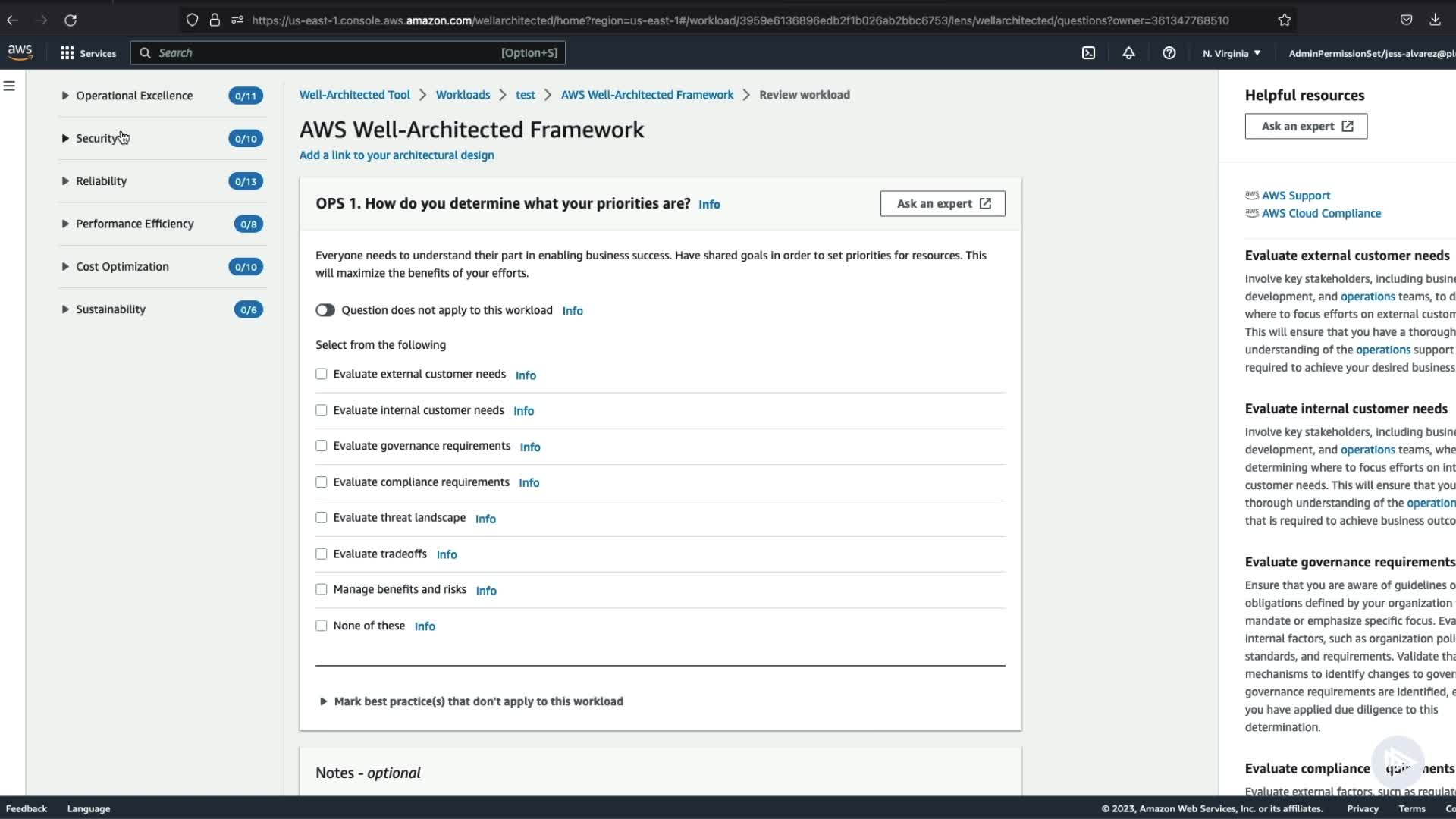Open Add a link to your architectural design
The image size is (1456, 819).
coord(397,155)
